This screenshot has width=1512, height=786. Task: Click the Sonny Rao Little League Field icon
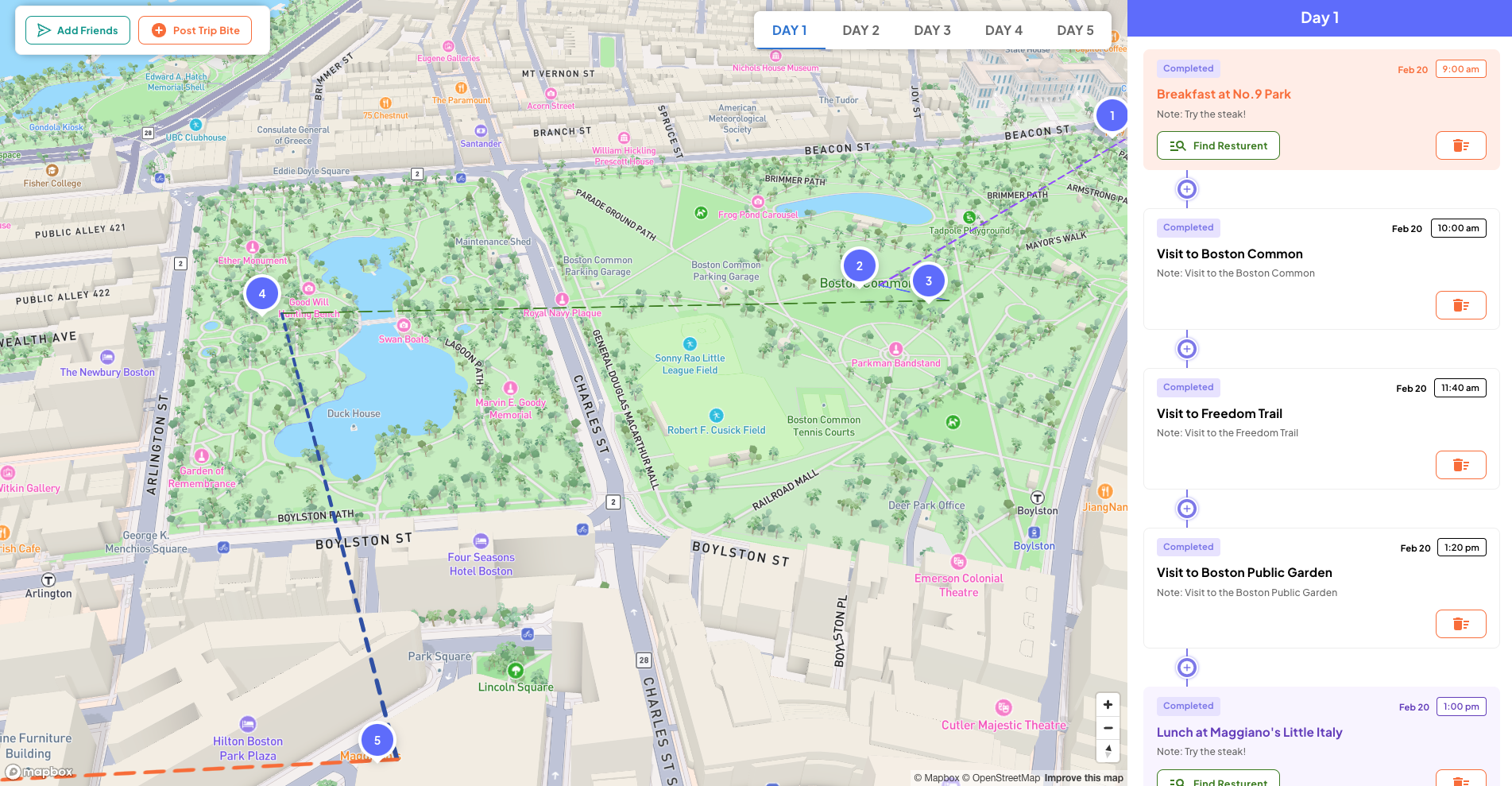coord(690,344)
